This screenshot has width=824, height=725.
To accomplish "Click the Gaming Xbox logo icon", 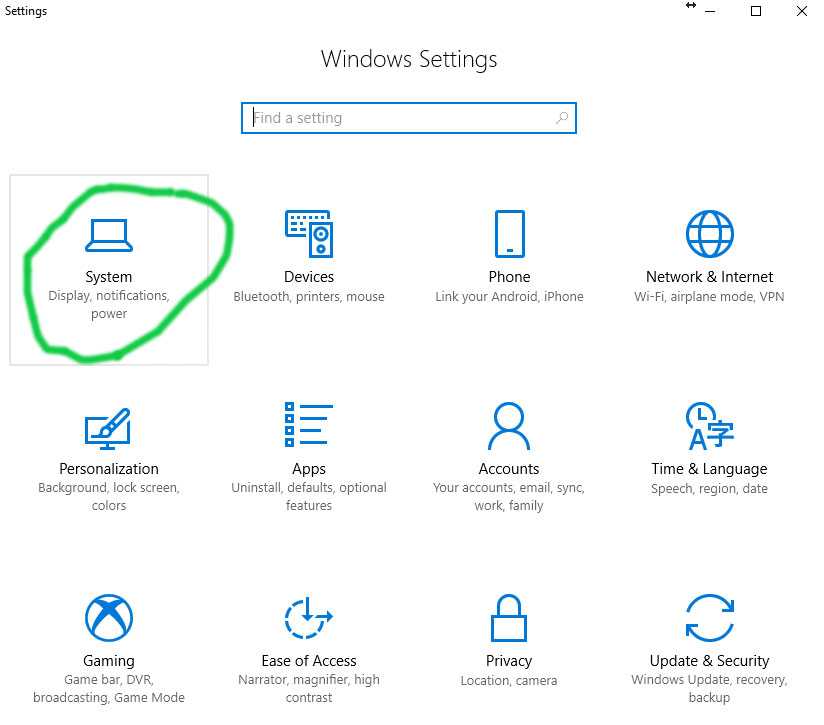I will tap(108, 618).
